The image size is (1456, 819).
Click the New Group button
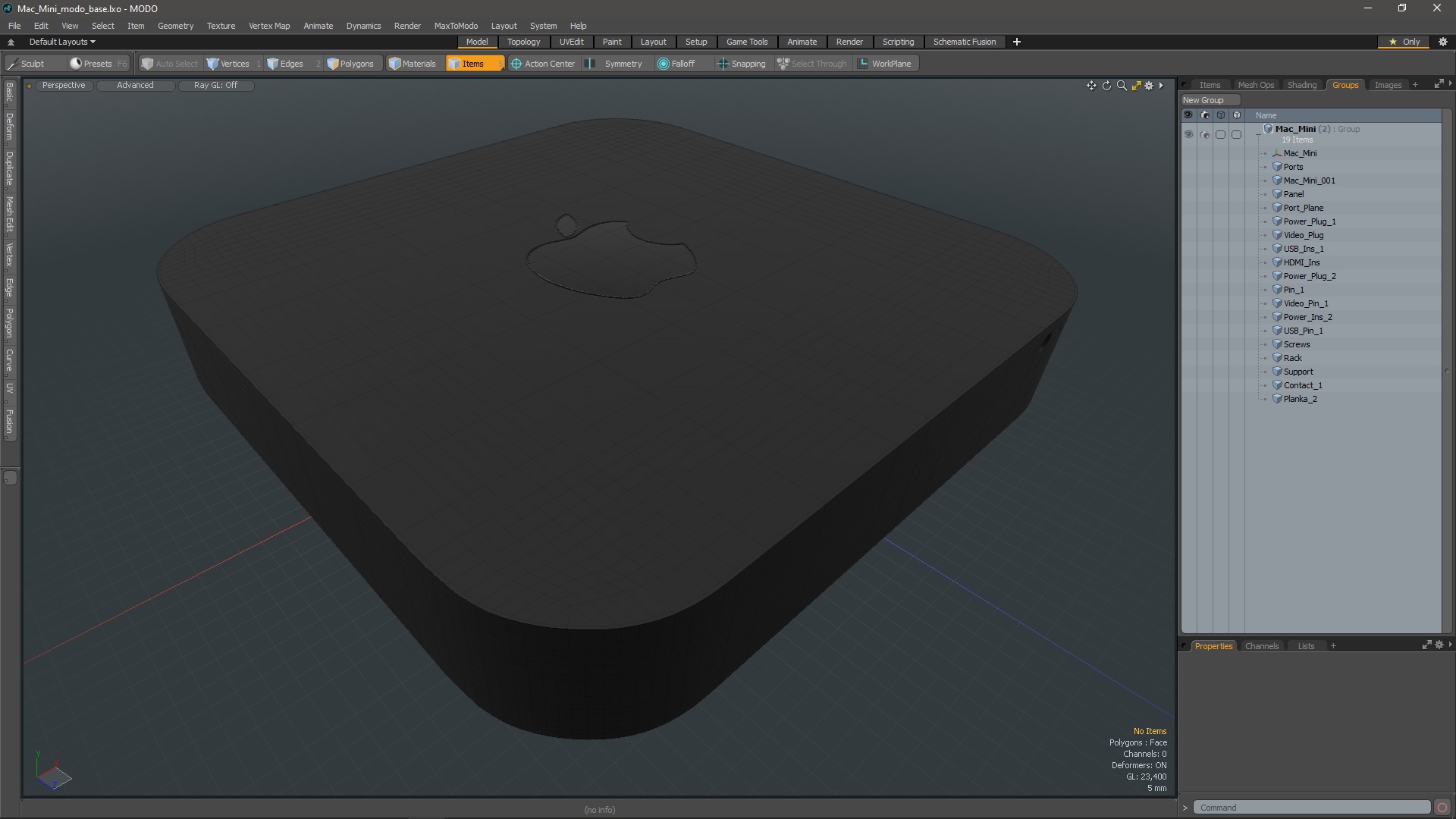pyautogui.click(x=1210, y=100)
